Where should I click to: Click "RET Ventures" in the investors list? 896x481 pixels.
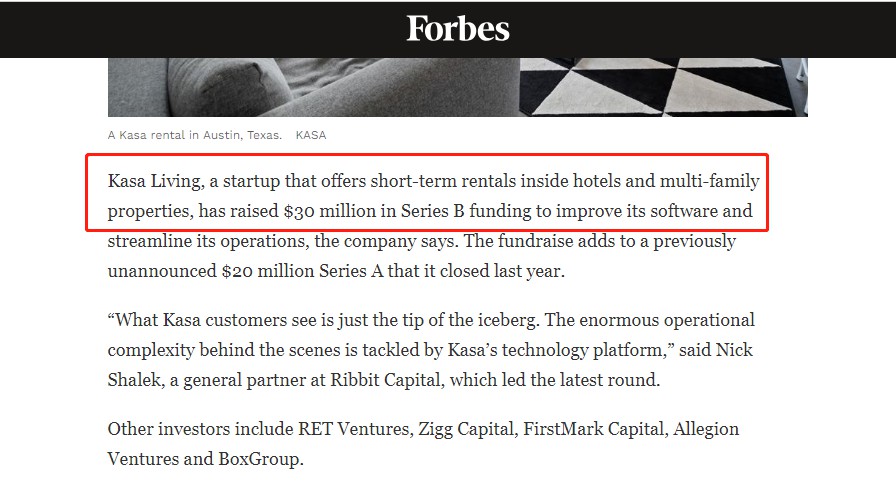(x=354, y=429)
